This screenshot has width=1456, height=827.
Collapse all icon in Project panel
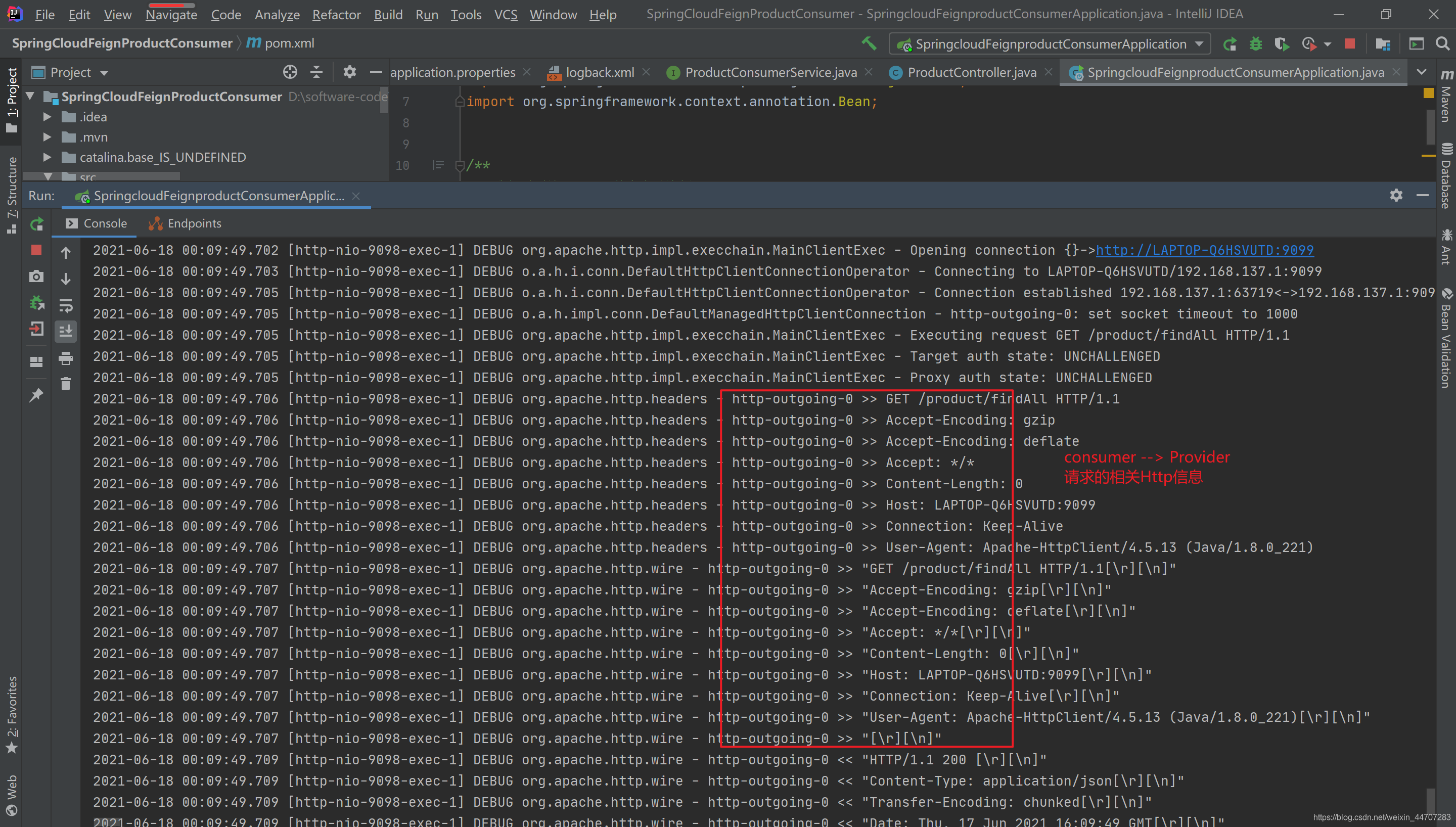pyautogui.click(x=317, y=72)
